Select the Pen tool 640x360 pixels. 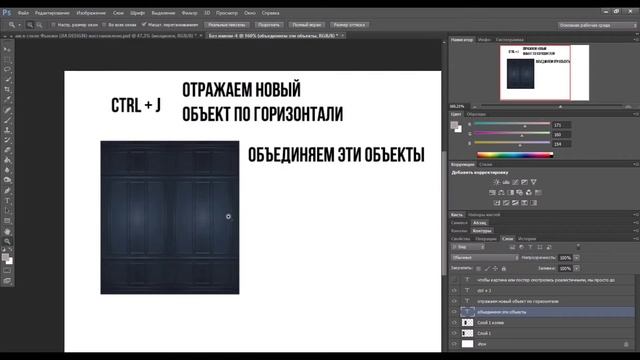coord(7,191)
